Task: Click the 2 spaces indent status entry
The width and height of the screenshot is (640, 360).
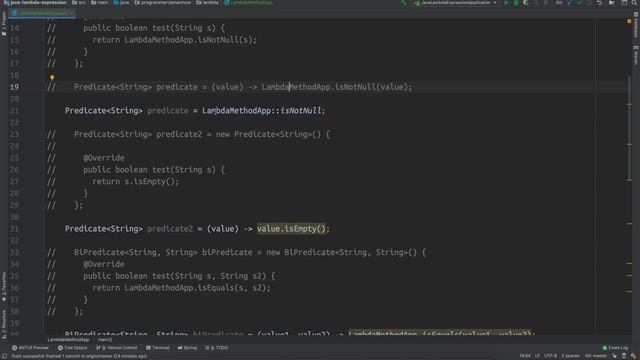Action: [570, 356]
